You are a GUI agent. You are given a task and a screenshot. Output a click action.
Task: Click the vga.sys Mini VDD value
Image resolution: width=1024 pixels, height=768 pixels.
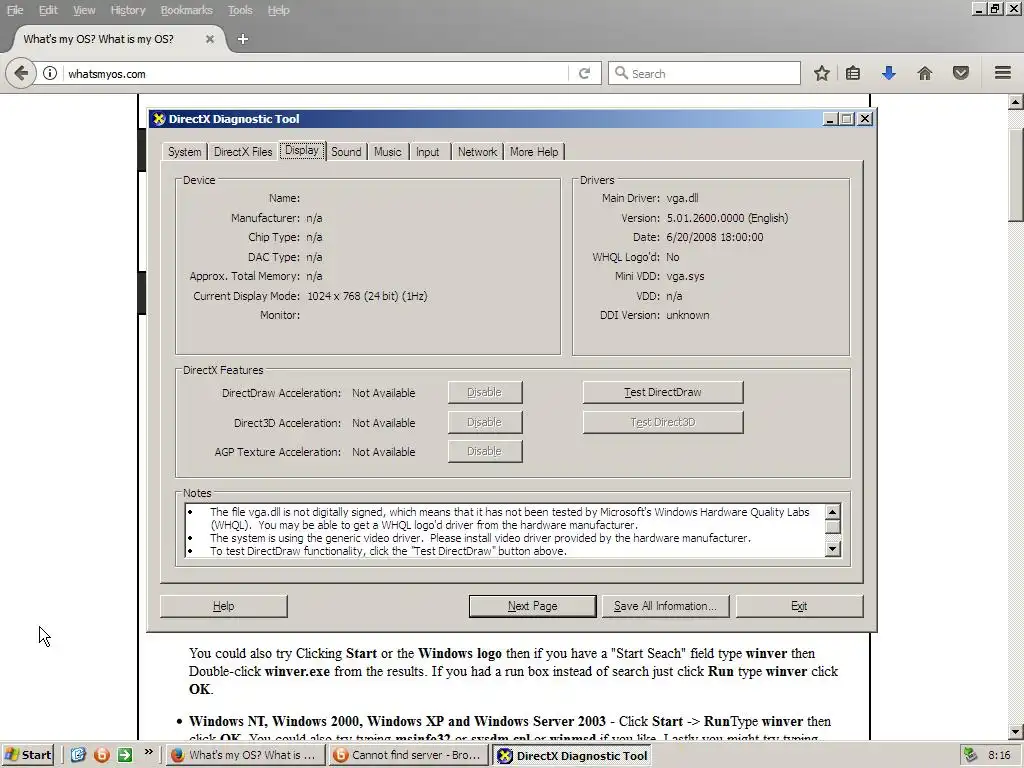(x=685, y=276)
